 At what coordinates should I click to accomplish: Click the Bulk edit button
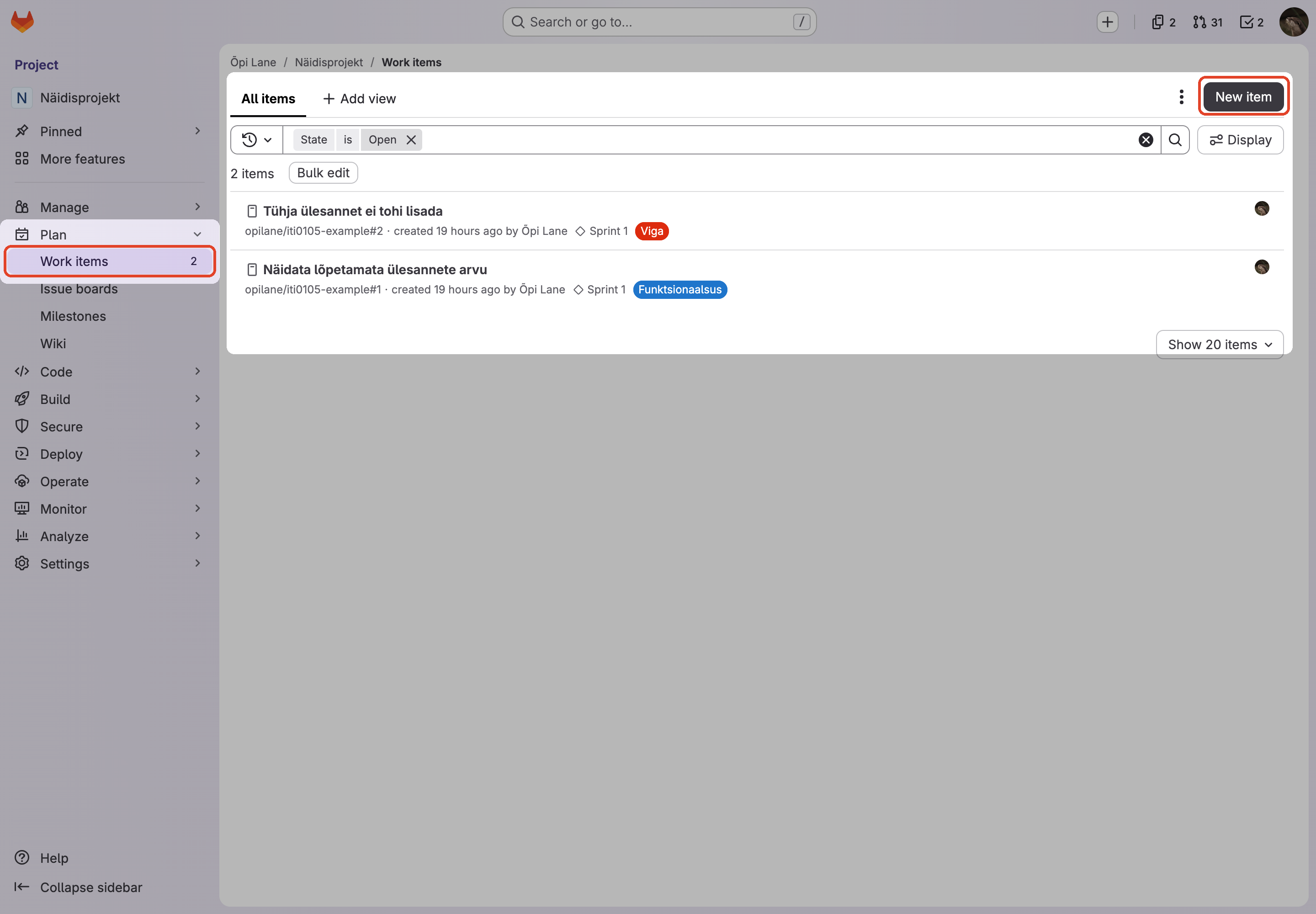click(x=323, y=173)
